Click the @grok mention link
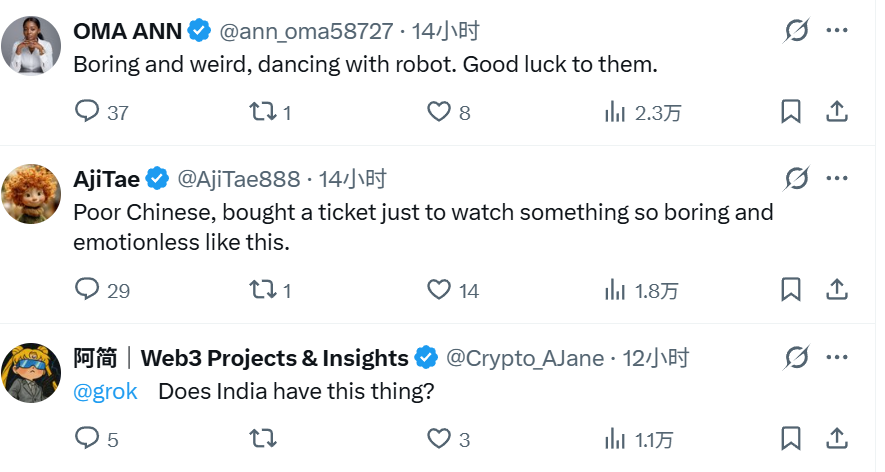This screenshot has height=472, width=885. click(x=105, y=391)
